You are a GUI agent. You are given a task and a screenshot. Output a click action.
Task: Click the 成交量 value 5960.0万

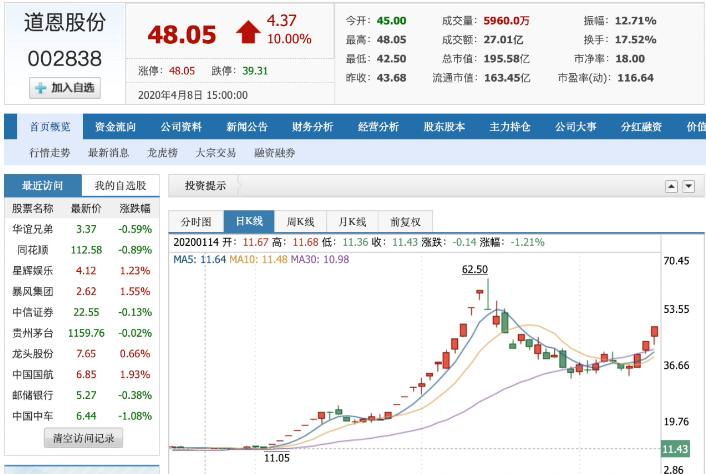(507, 21)
